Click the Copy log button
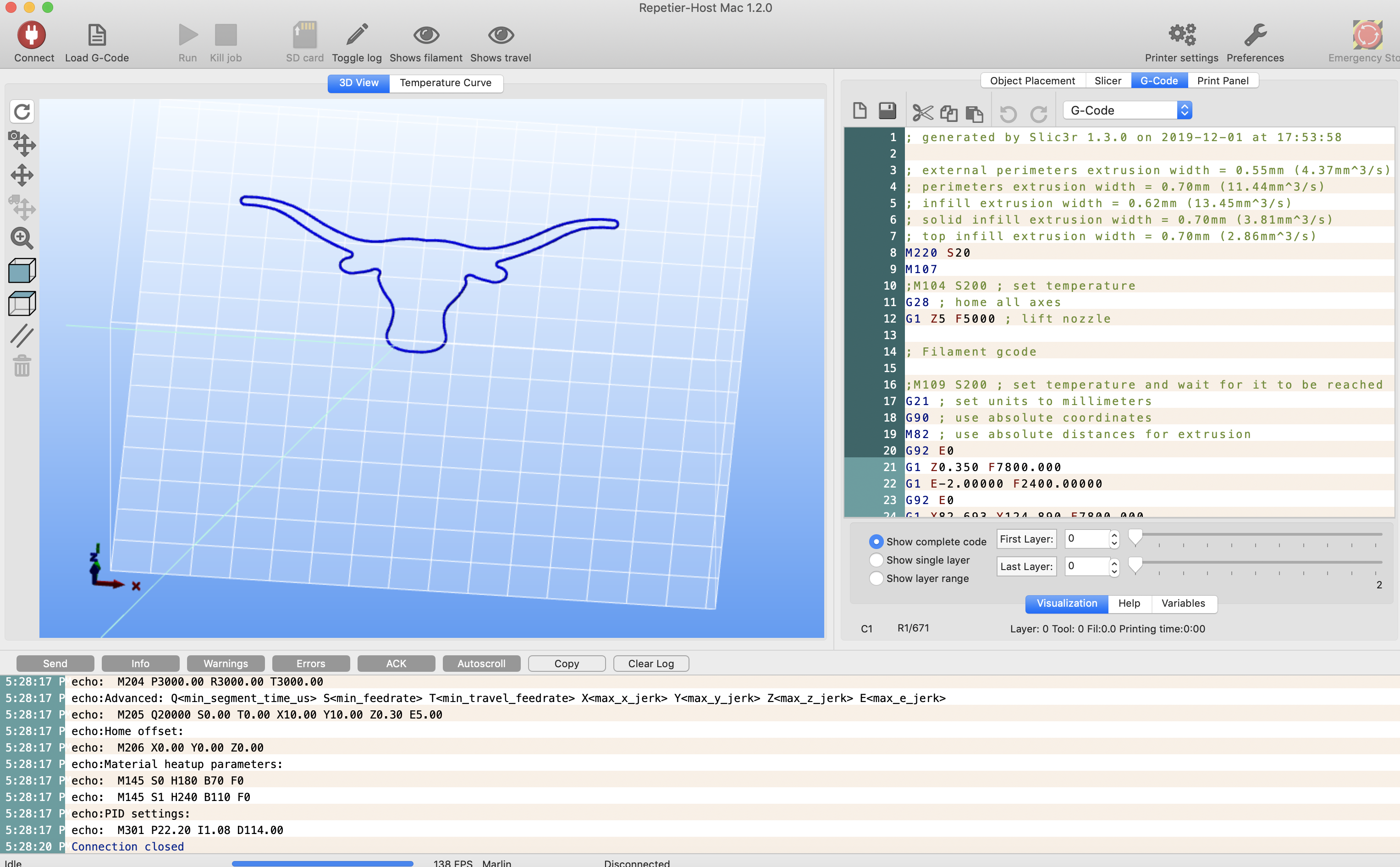Screen dimensions: 1400x867 coord(567,664)
